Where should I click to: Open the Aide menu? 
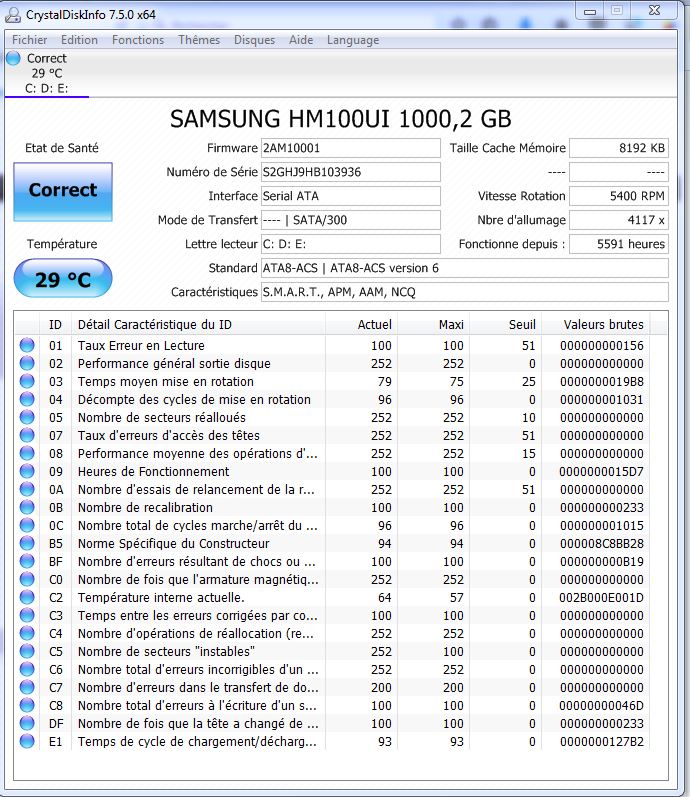301,40
